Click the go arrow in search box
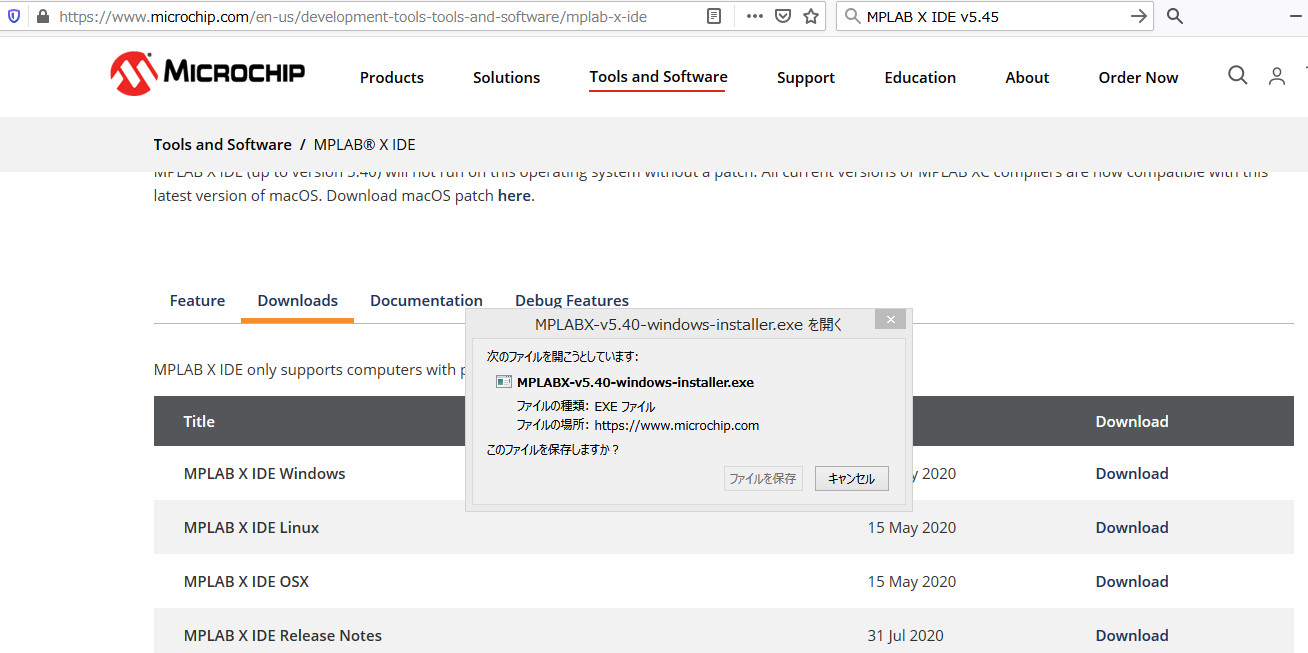This screenshot has height=653, width=1308. [1138, 16]
